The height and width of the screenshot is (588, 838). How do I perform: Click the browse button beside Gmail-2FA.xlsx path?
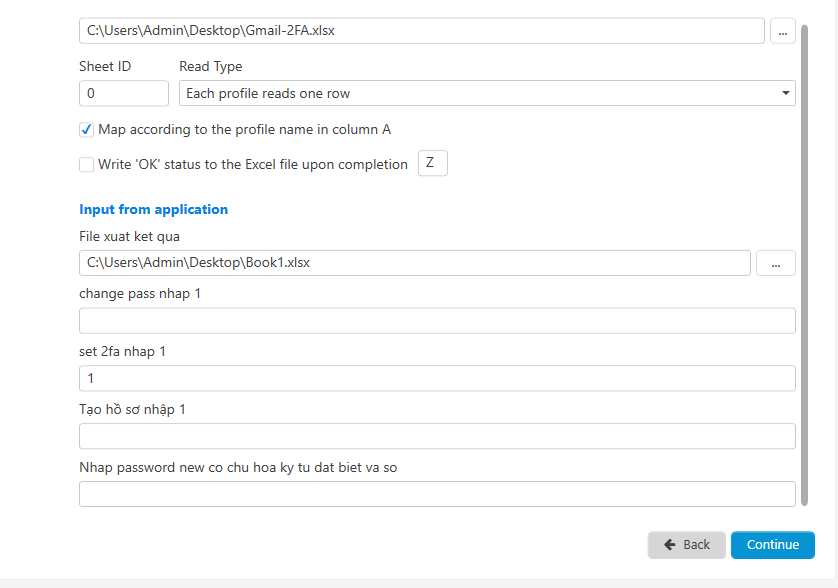[782, 31]
